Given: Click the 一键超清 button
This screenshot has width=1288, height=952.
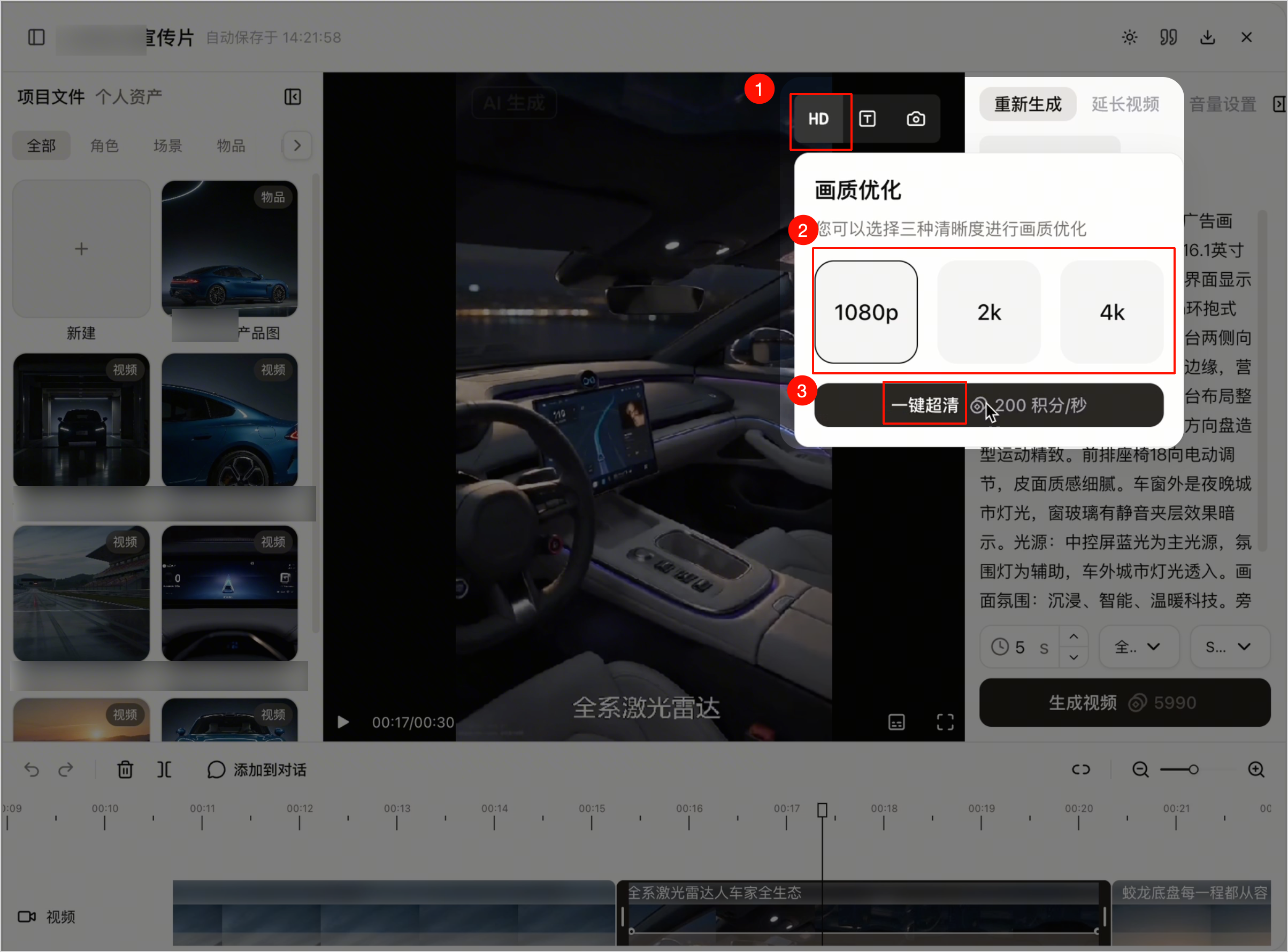Looking at the screenshot, I should click(x=988, y=405).
